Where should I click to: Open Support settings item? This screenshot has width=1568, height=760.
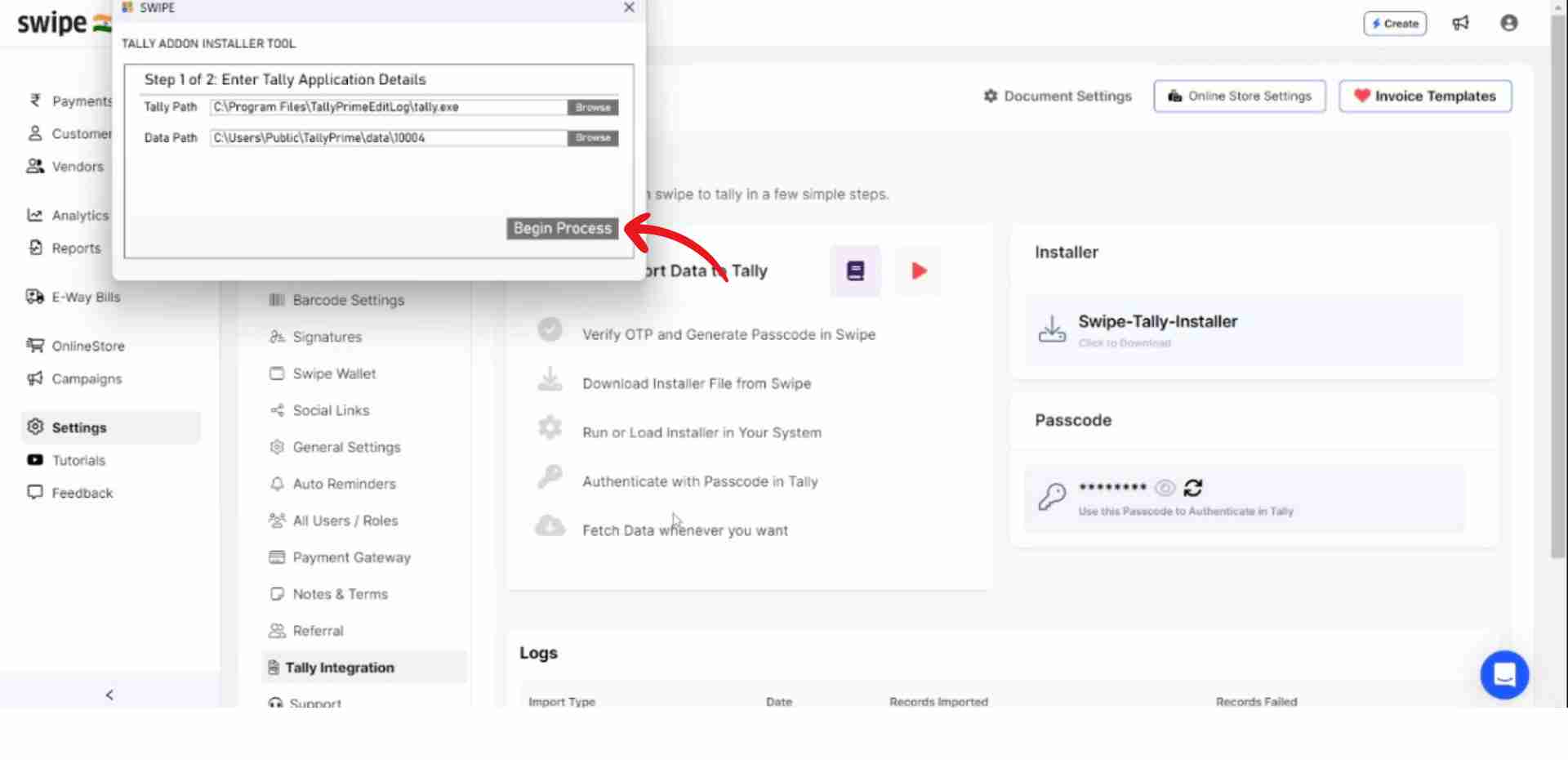coord(305,702)
